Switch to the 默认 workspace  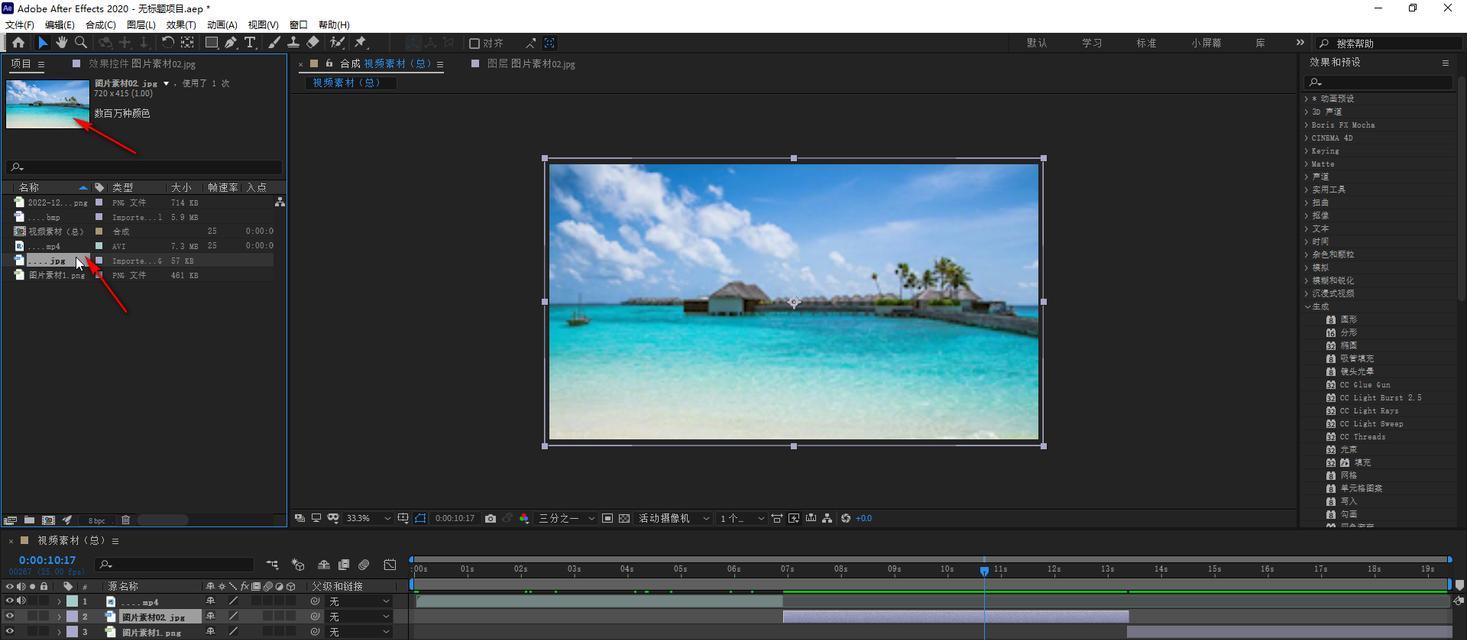coord(1037,43)
